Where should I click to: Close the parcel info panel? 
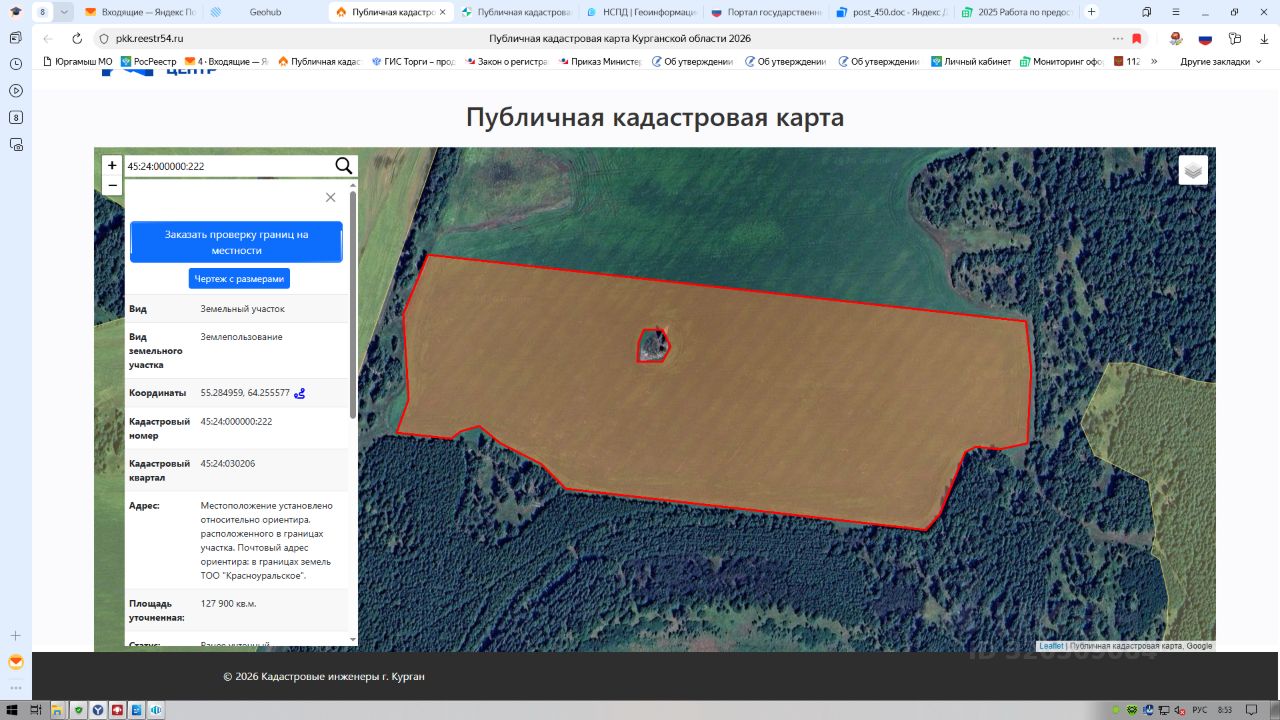pyautogui.click(x=330, y=198)
